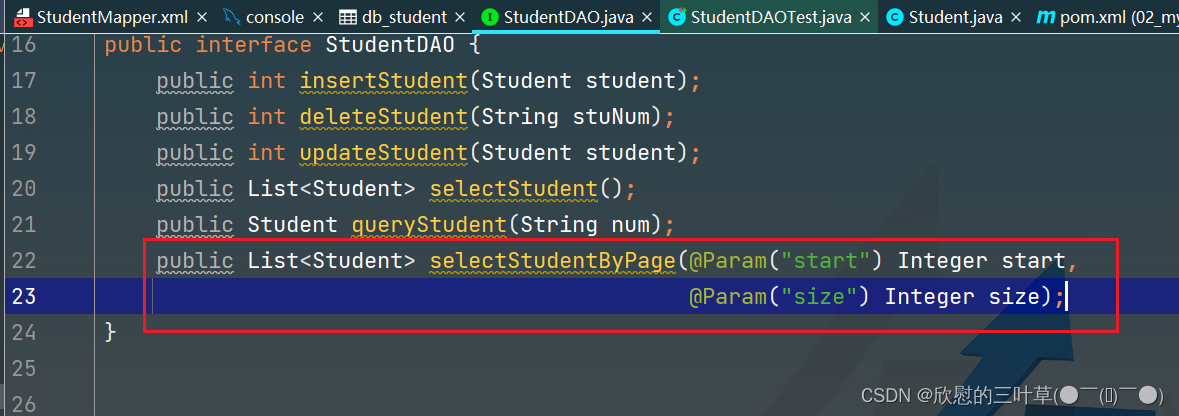Image resolution: width=1179 pixels, height=416 pixels.
Task: Click line number 16 in gutter
Action: (x=24, y=45)
